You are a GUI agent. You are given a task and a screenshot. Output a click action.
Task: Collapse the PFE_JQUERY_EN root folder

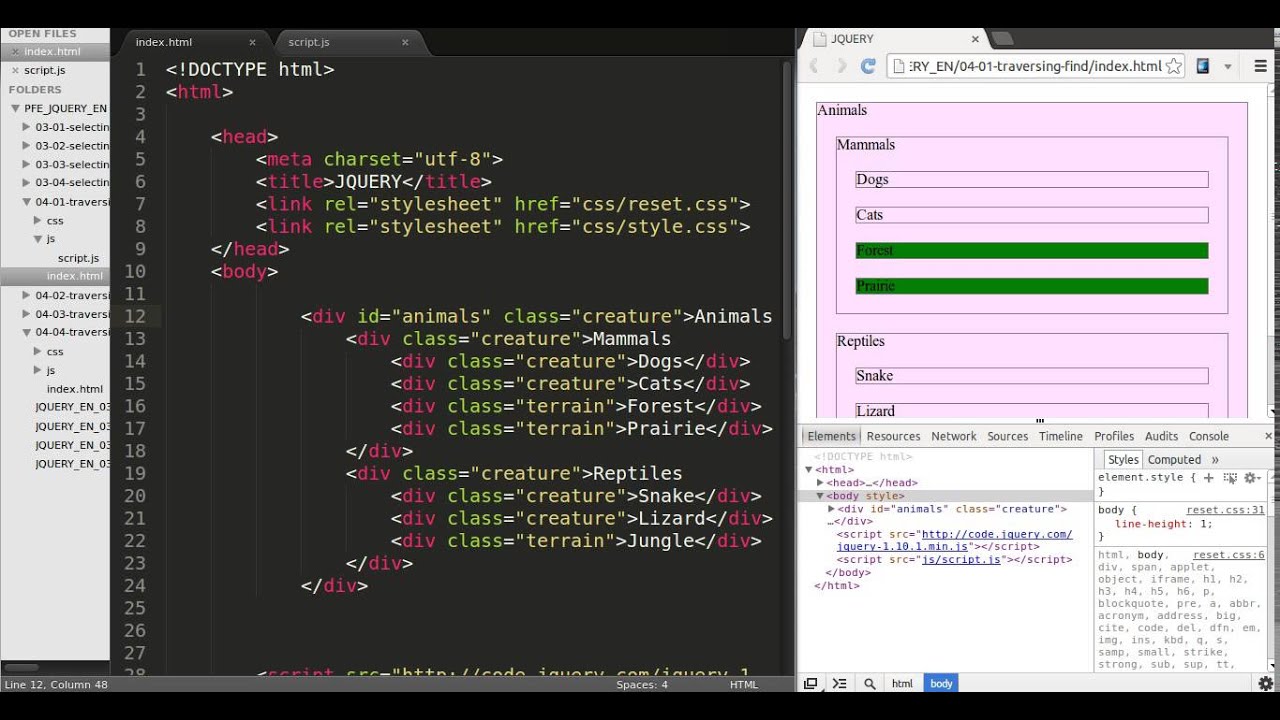pyautogui.click(x=15, y=108)
